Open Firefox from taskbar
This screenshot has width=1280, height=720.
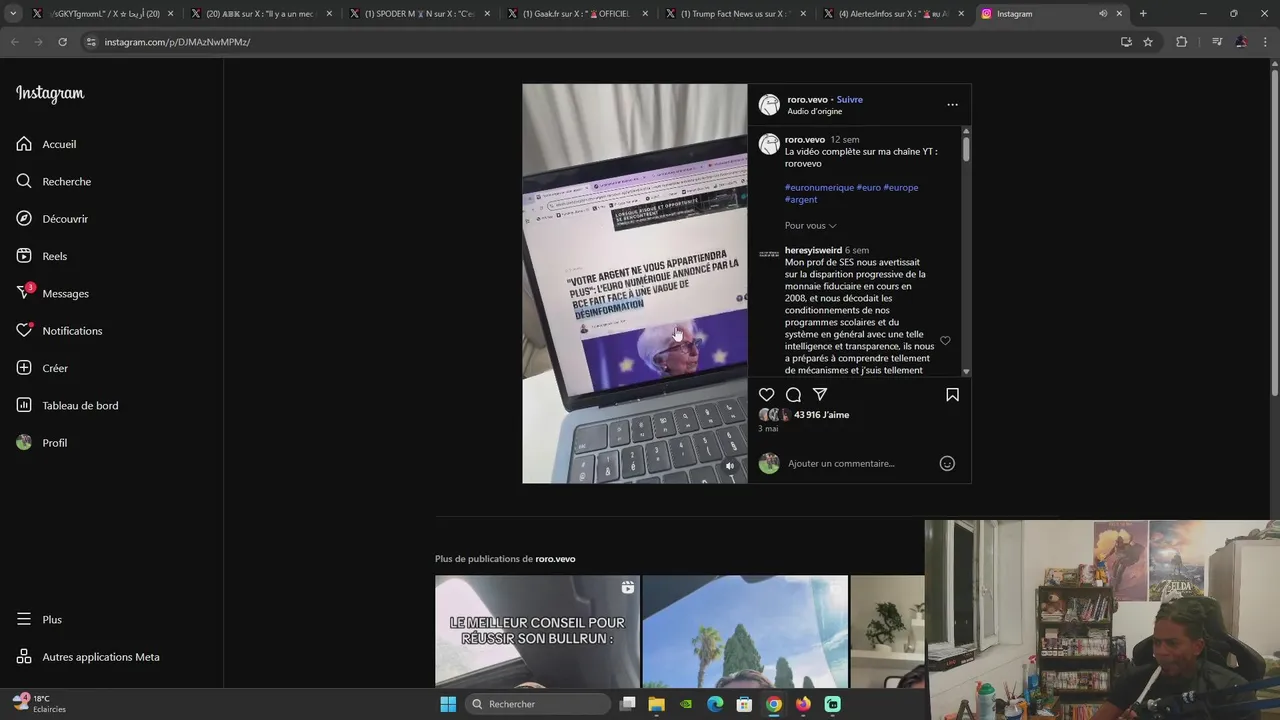click(x=803, y=704)
